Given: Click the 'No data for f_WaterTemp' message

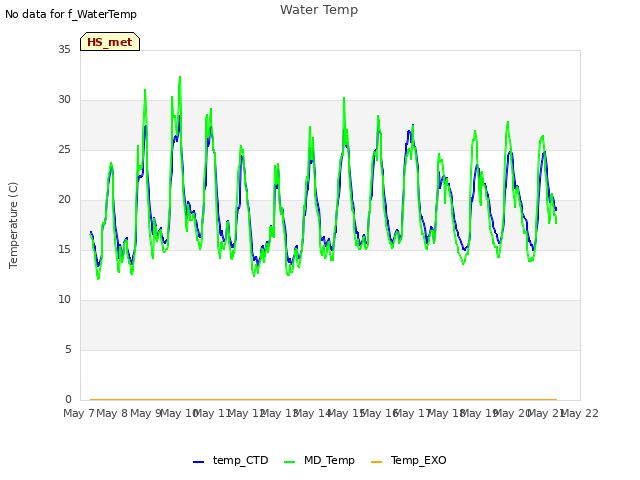Looking at the screenshot, I should click(71, 14).
